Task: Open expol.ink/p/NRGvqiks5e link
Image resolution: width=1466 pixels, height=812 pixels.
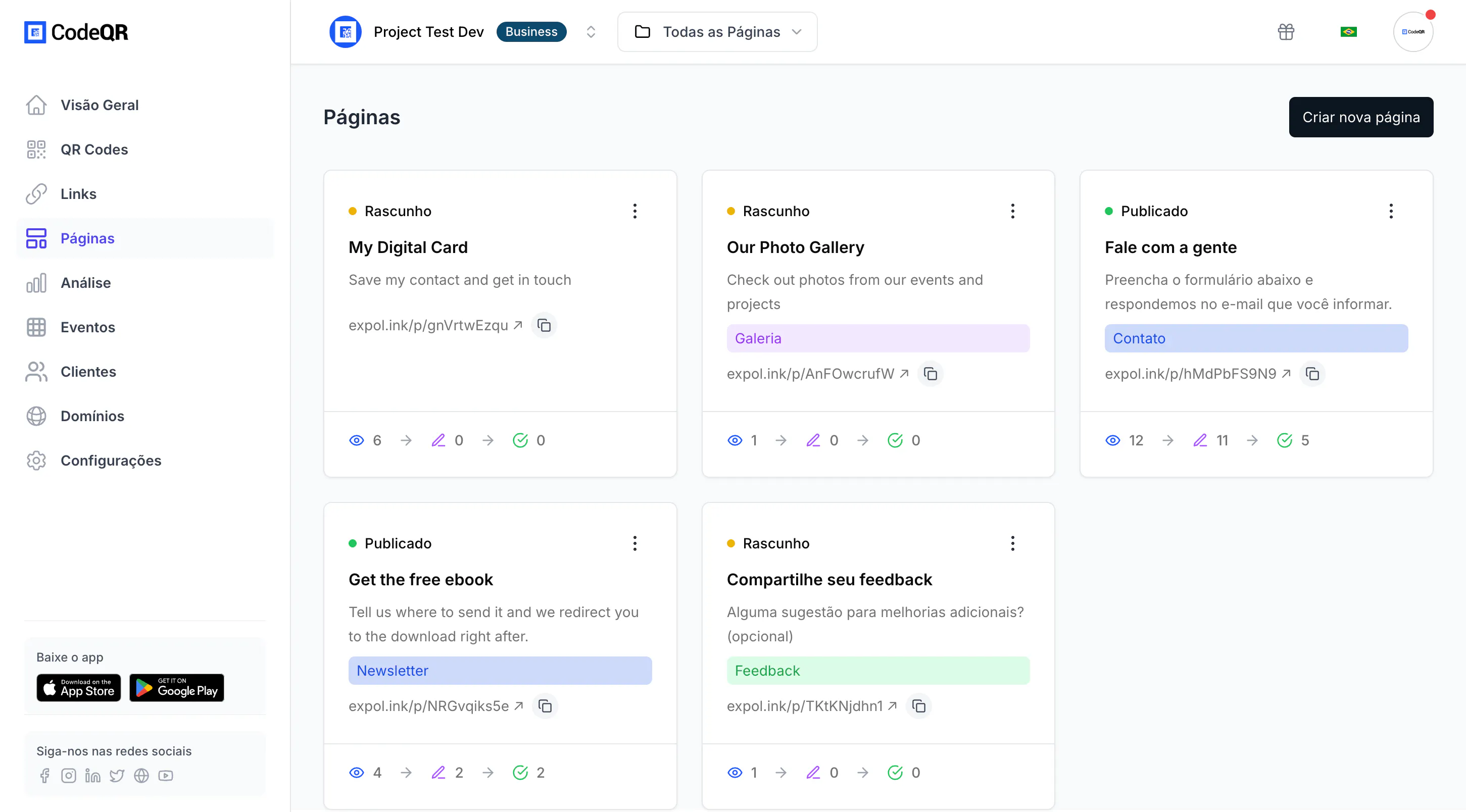Action: (x=436, y=705)
